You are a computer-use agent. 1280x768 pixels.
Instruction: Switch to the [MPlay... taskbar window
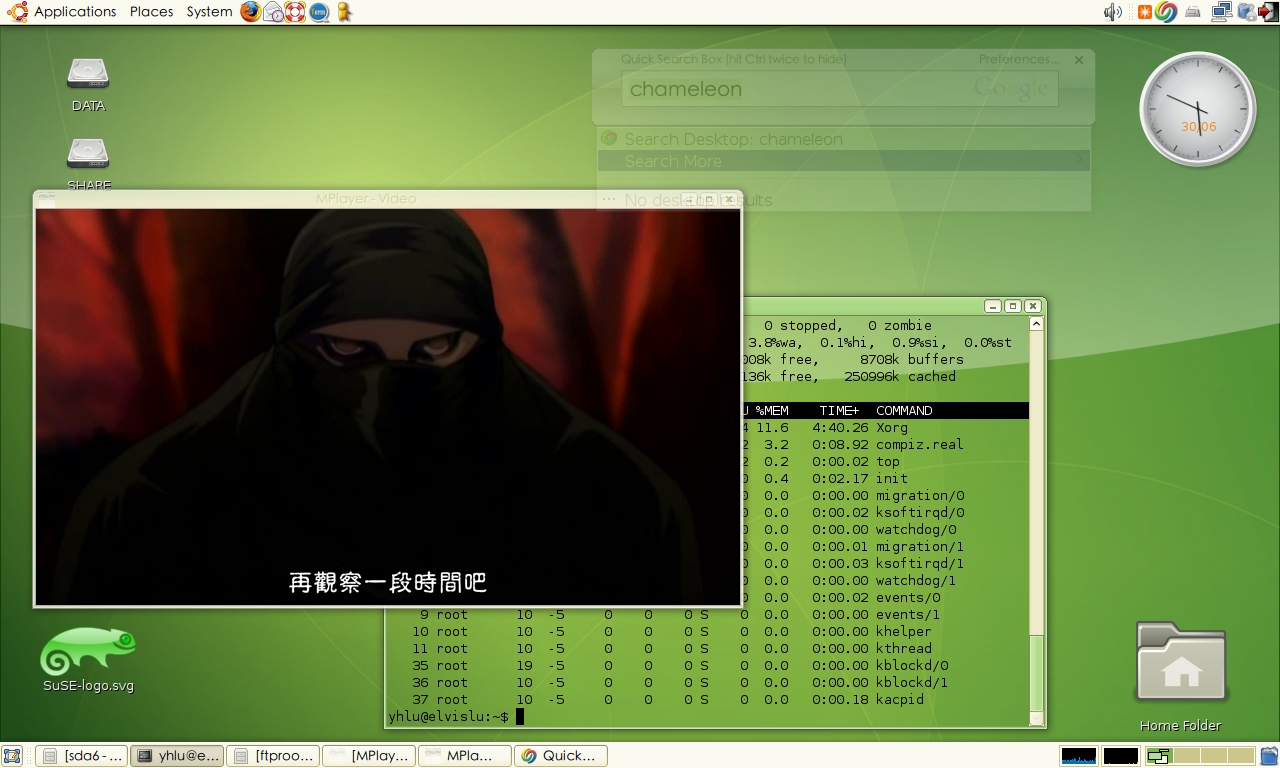[369, 756]
